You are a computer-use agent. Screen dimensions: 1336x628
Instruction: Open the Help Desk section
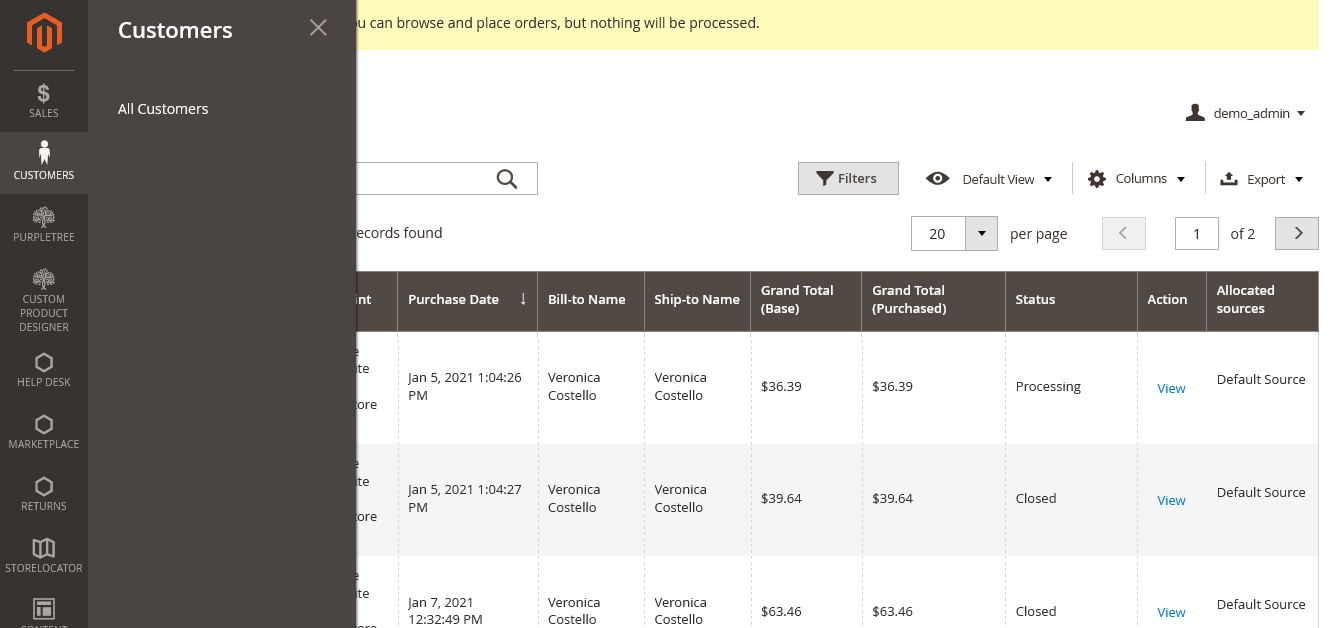coord(44,369)
